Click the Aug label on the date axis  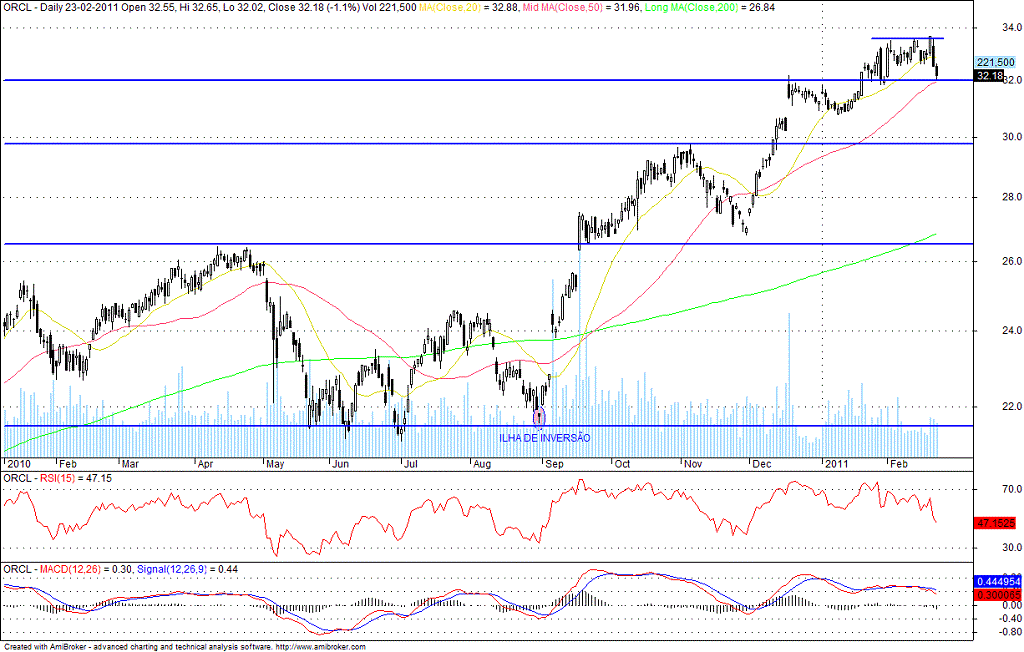click(x=482, y=464)
